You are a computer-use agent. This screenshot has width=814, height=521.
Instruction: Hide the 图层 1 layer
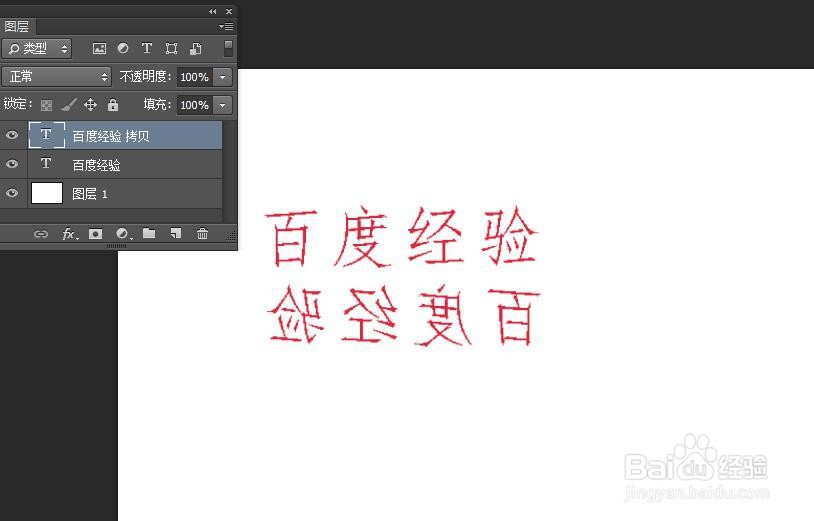pos(12,193)
